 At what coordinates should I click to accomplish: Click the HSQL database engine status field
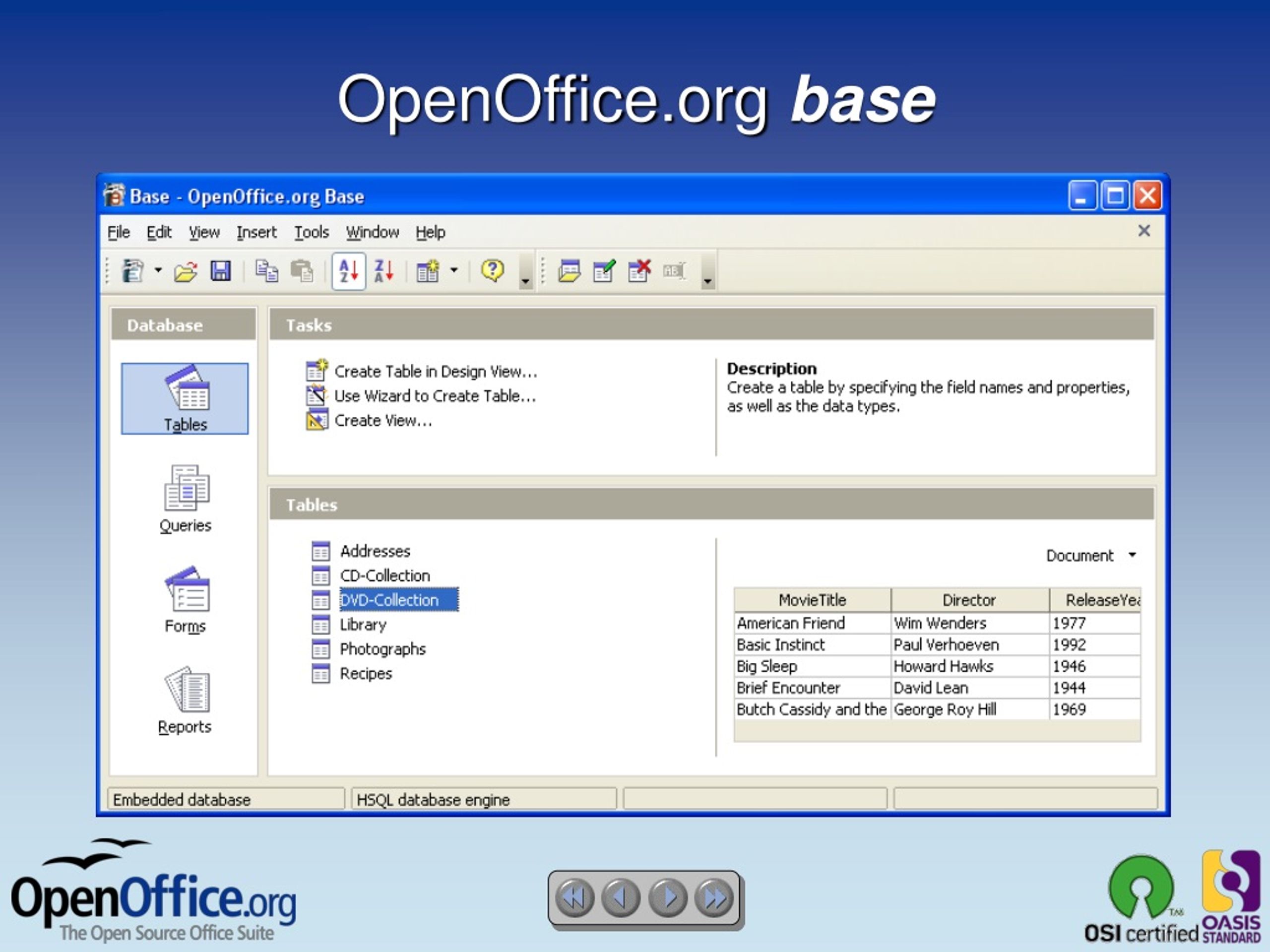point(484,799)
